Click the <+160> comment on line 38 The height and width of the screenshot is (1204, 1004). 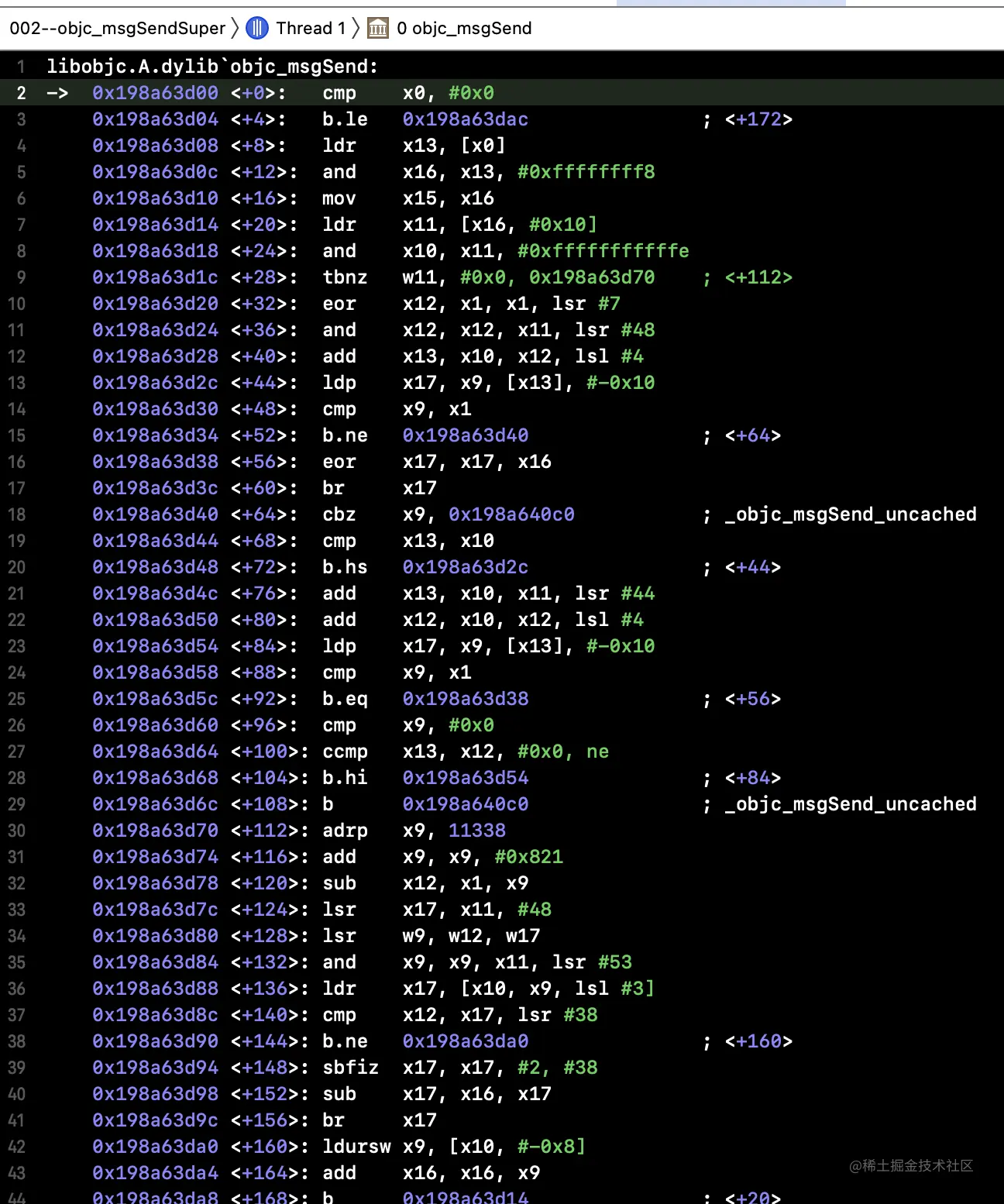pos(758,1041)
